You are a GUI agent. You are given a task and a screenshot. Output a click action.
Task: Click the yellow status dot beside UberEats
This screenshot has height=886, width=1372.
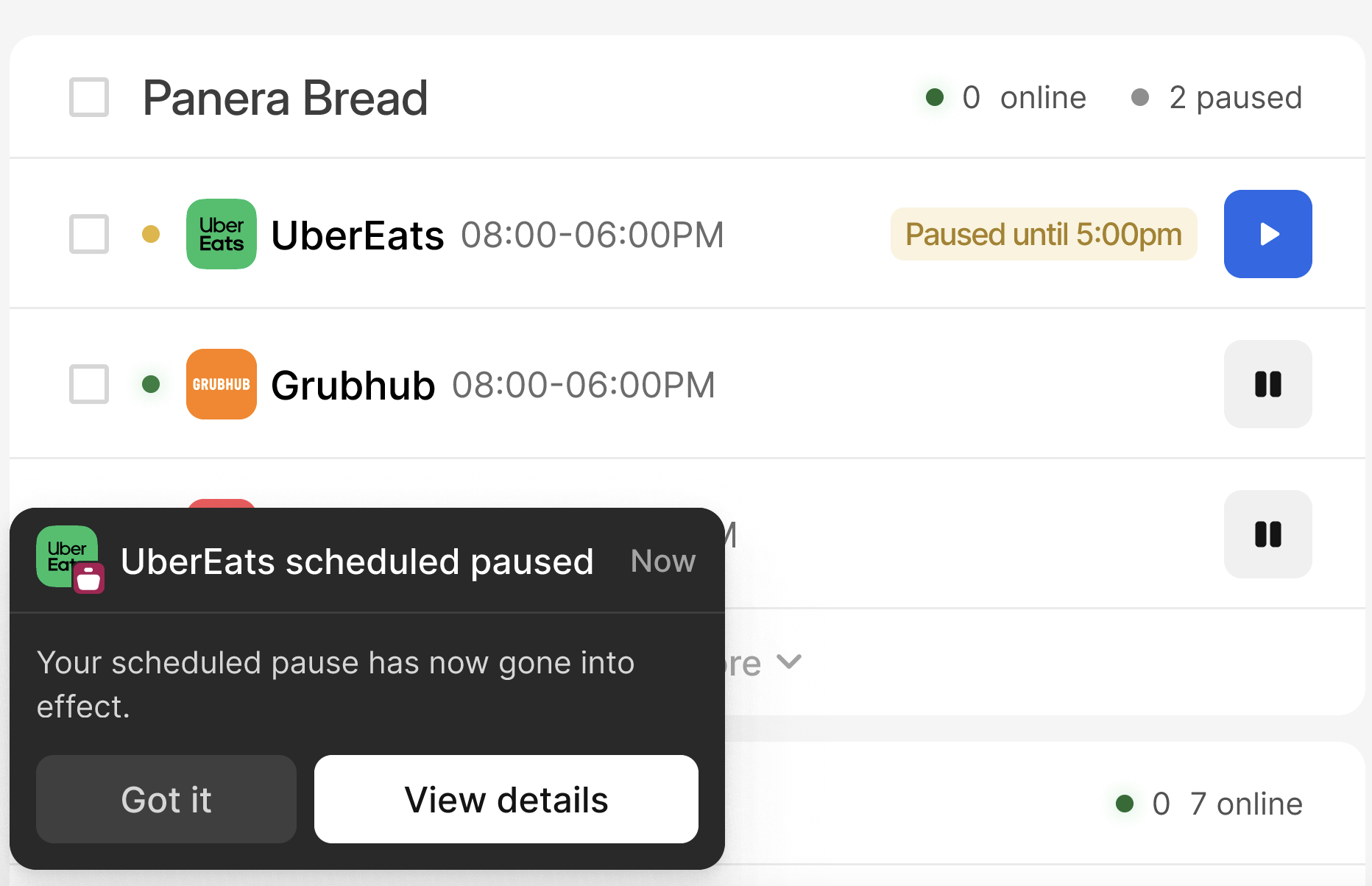tap(151, 234)
